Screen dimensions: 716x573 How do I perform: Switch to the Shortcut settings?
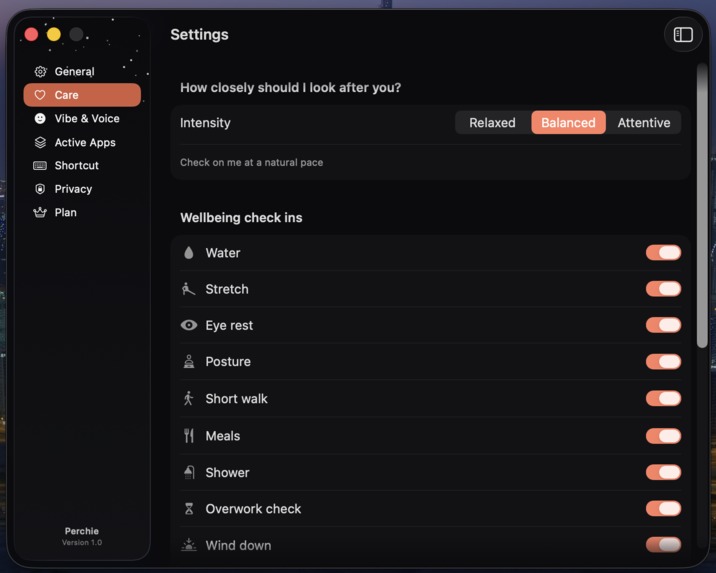click(x=82, y=165)
